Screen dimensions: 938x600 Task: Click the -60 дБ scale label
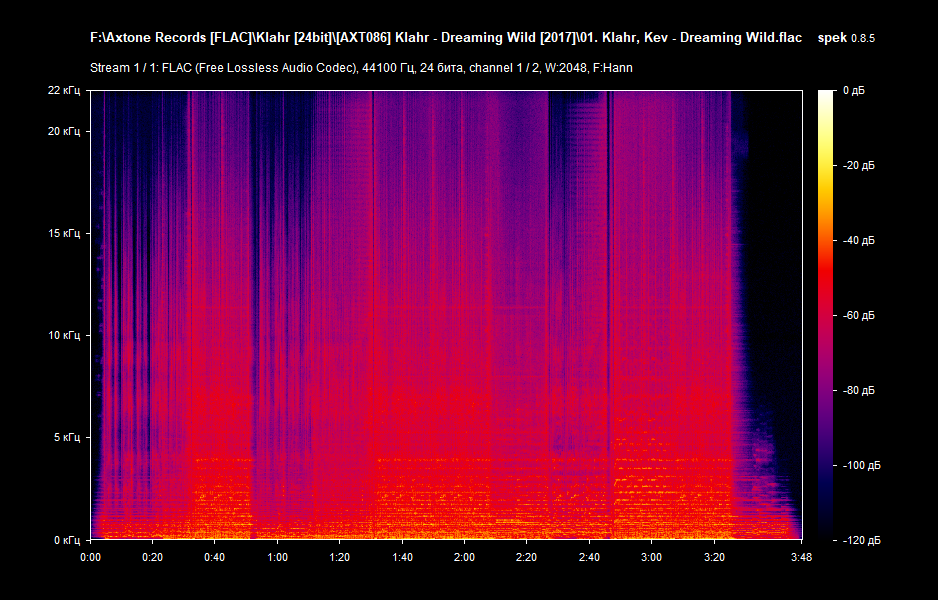click(x=858, y=315)
